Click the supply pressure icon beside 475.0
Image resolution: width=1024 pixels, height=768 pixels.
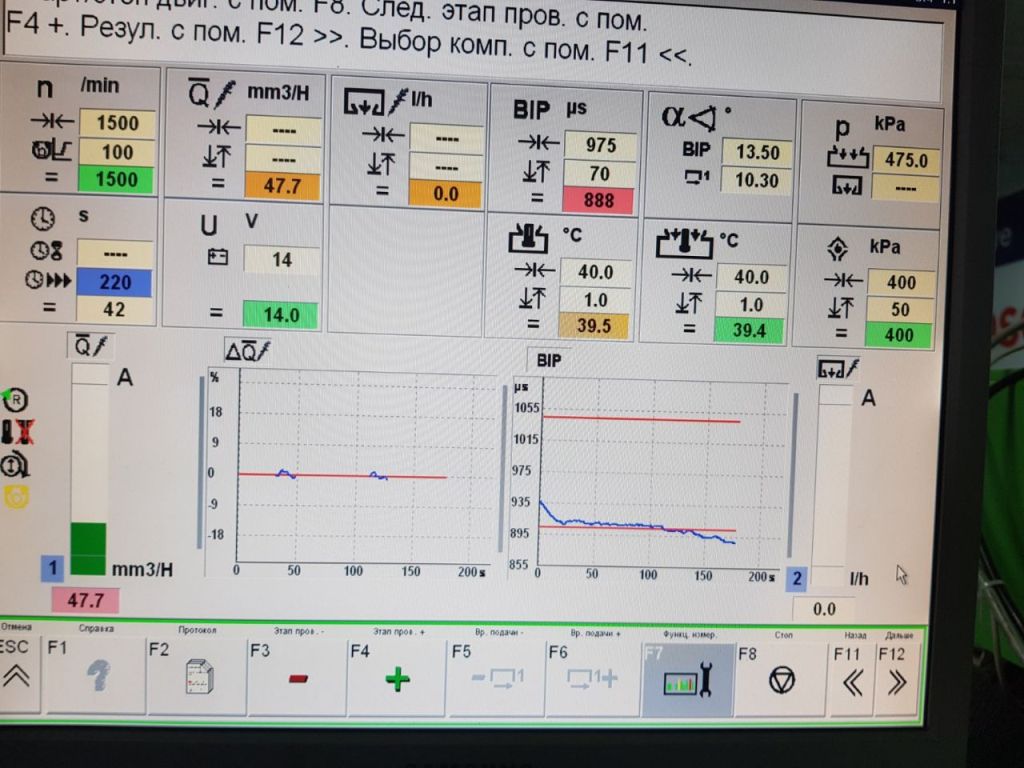(x=848, y=158)
